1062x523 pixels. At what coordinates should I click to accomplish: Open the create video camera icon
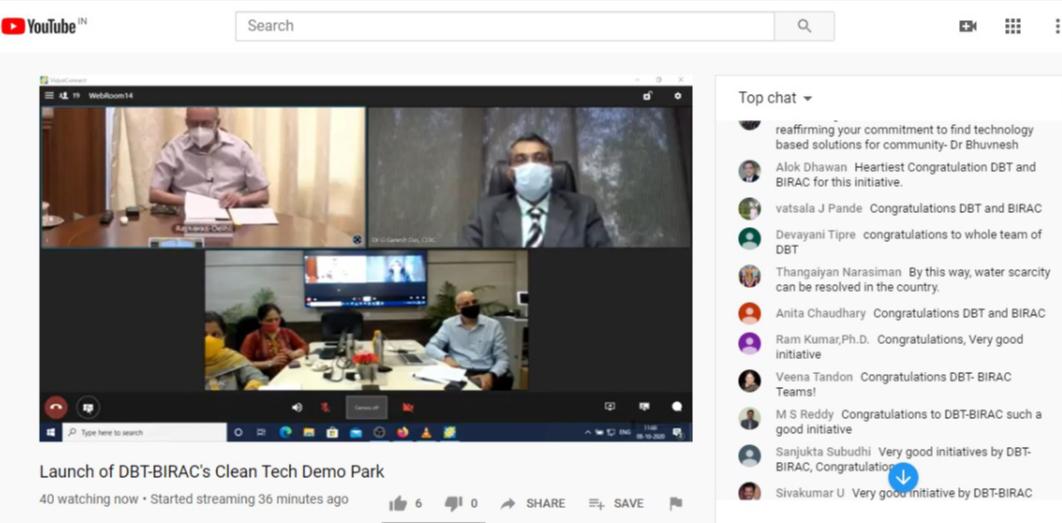(968, 26)
